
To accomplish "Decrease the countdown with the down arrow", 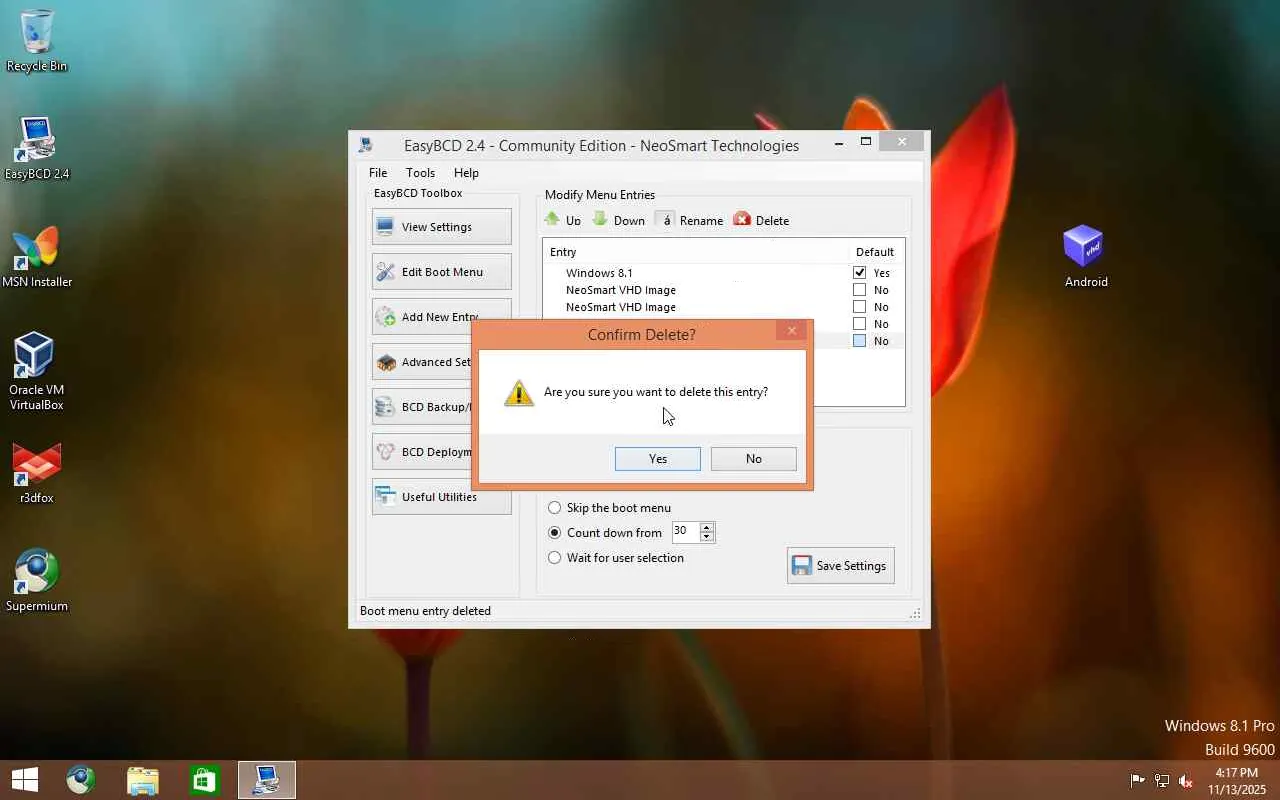I will (x=707, y=537).
